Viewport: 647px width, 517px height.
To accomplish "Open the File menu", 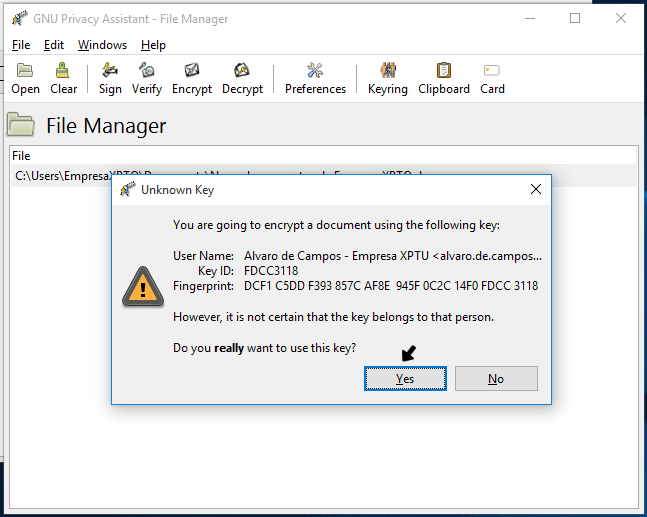I will (21, 45).
